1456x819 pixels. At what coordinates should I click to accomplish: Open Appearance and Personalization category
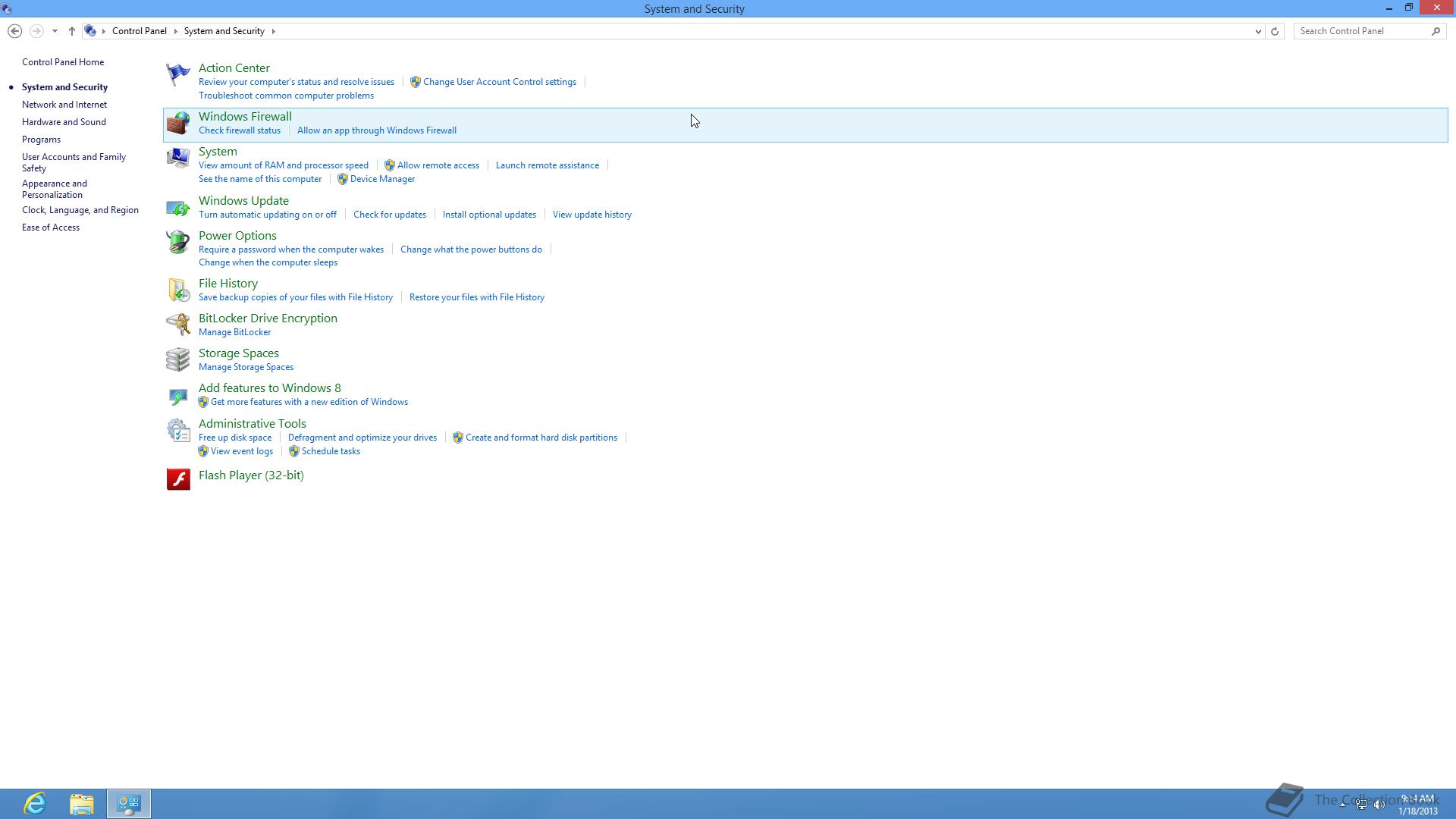pos(55,189)
